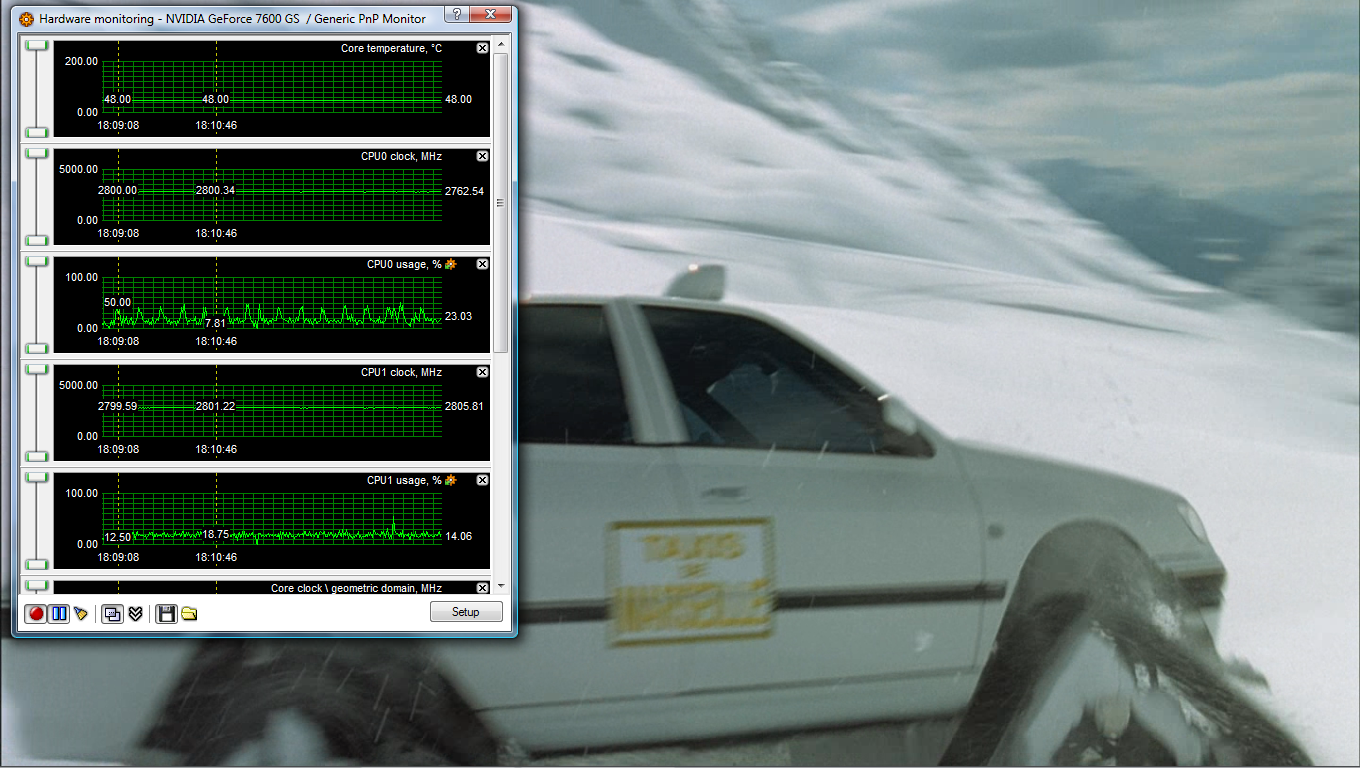Click the current CPU0 usage value 23.03
Viewport: 1360px width, 768px height.
(x=458, y=316)
